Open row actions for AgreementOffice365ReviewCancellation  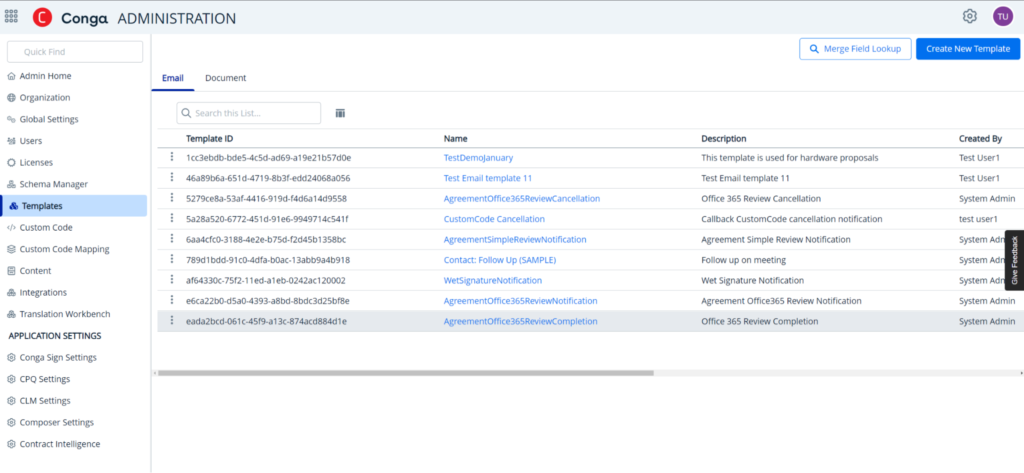[x=172, y=198]
